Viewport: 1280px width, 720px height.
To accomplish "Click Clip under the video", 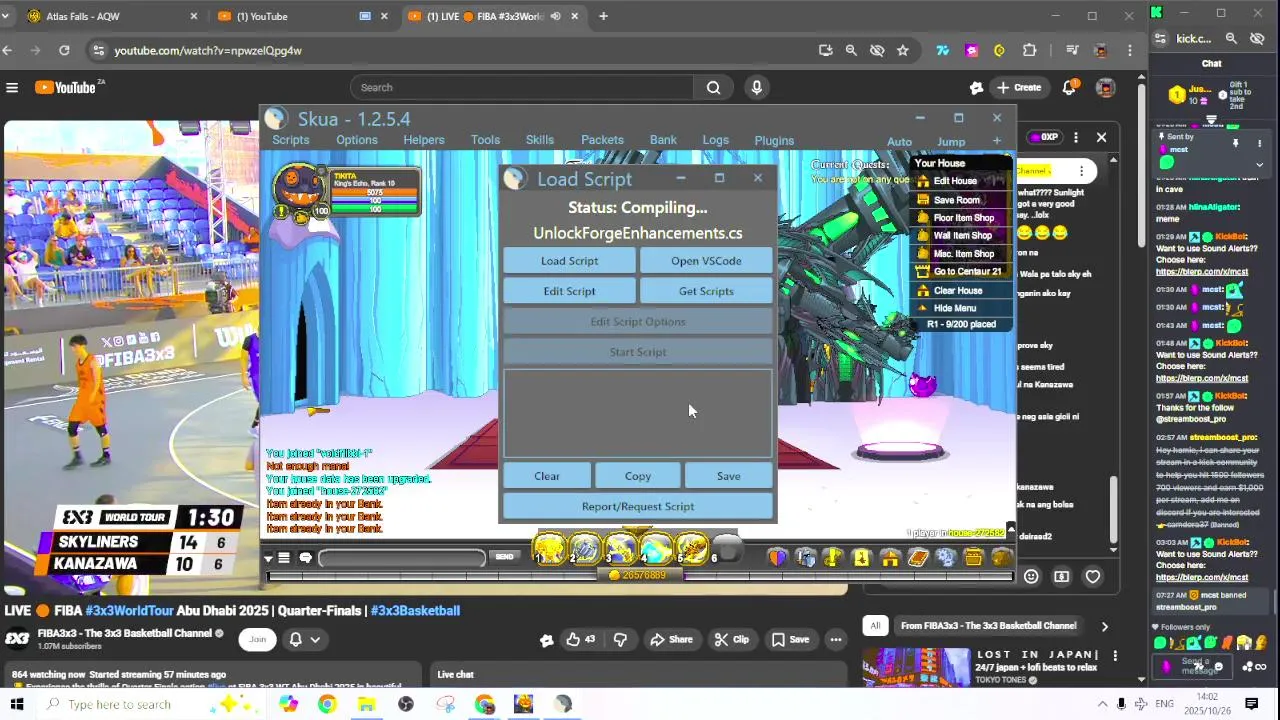I will click(x=731, y=639).
